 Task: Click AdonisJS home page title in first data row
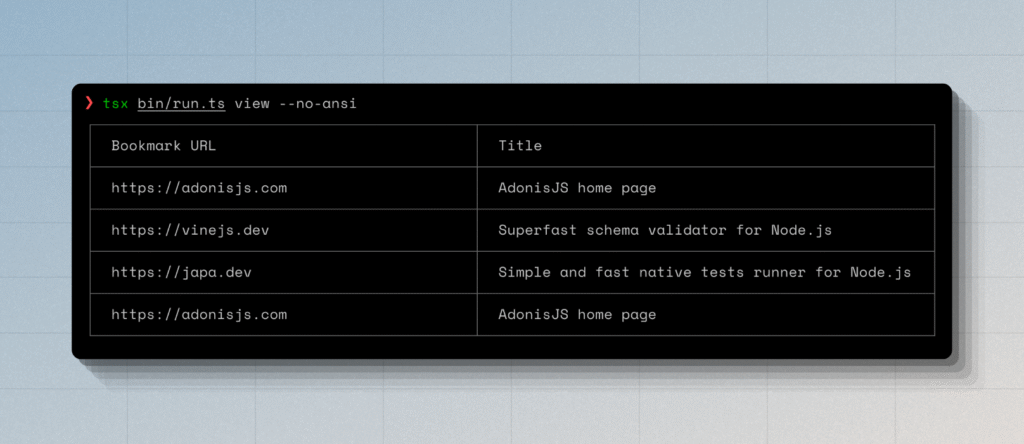[x=577, y=188]
